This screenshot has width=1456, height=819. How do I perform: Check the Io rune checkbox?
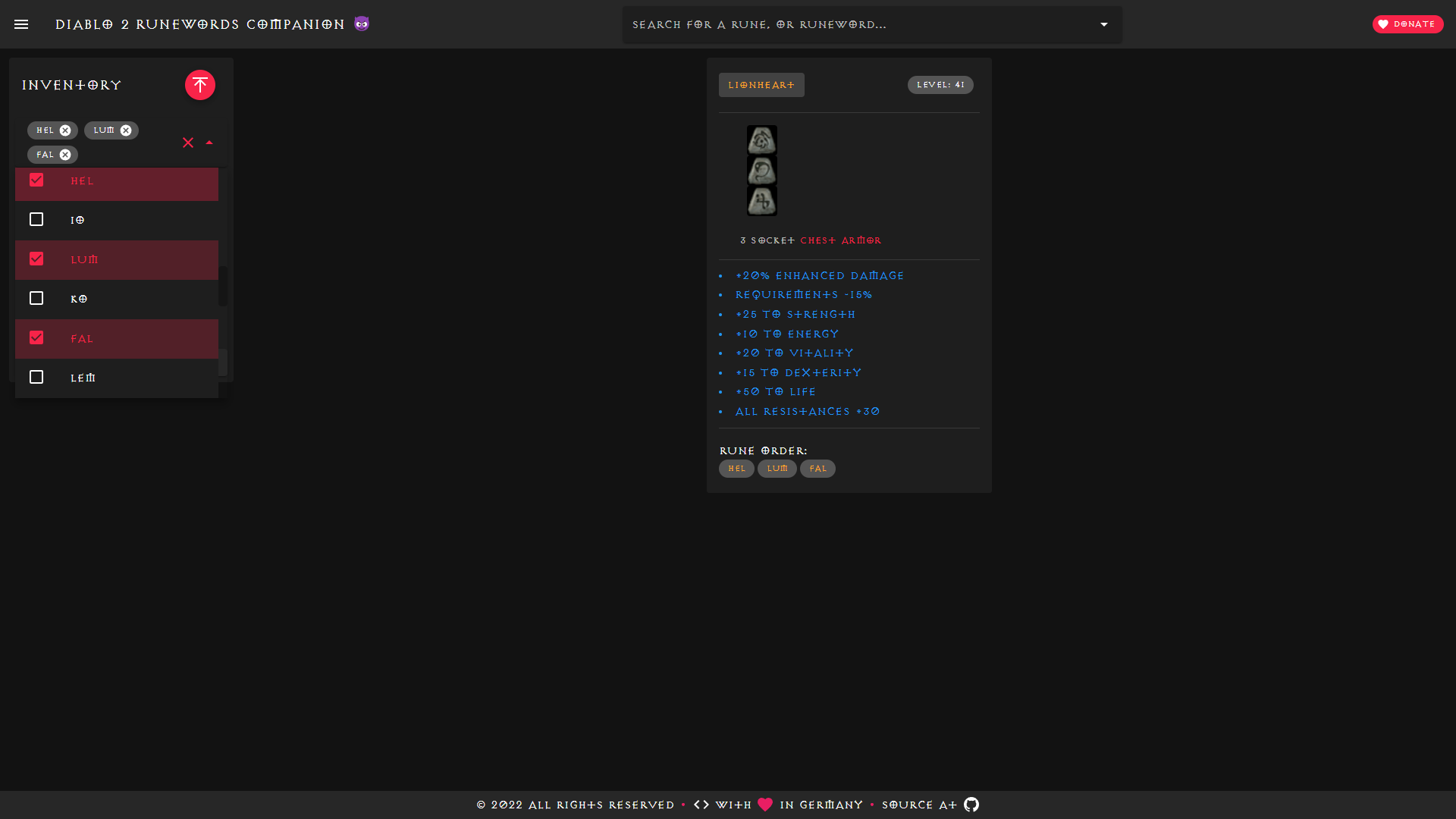pos(36,219)
